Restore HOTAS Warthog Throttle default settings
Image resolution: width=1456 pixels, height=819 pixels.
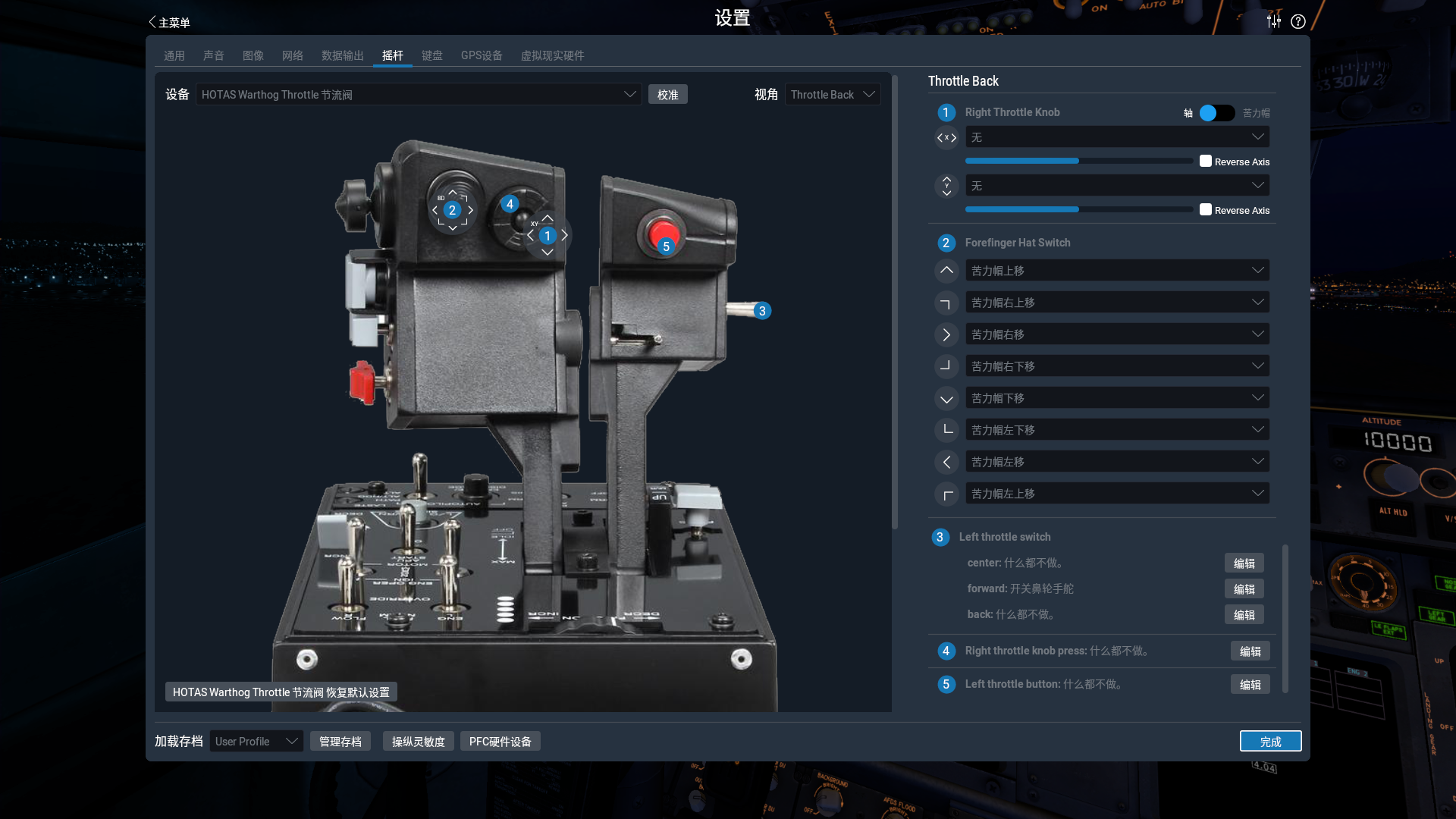pos(281,692)
